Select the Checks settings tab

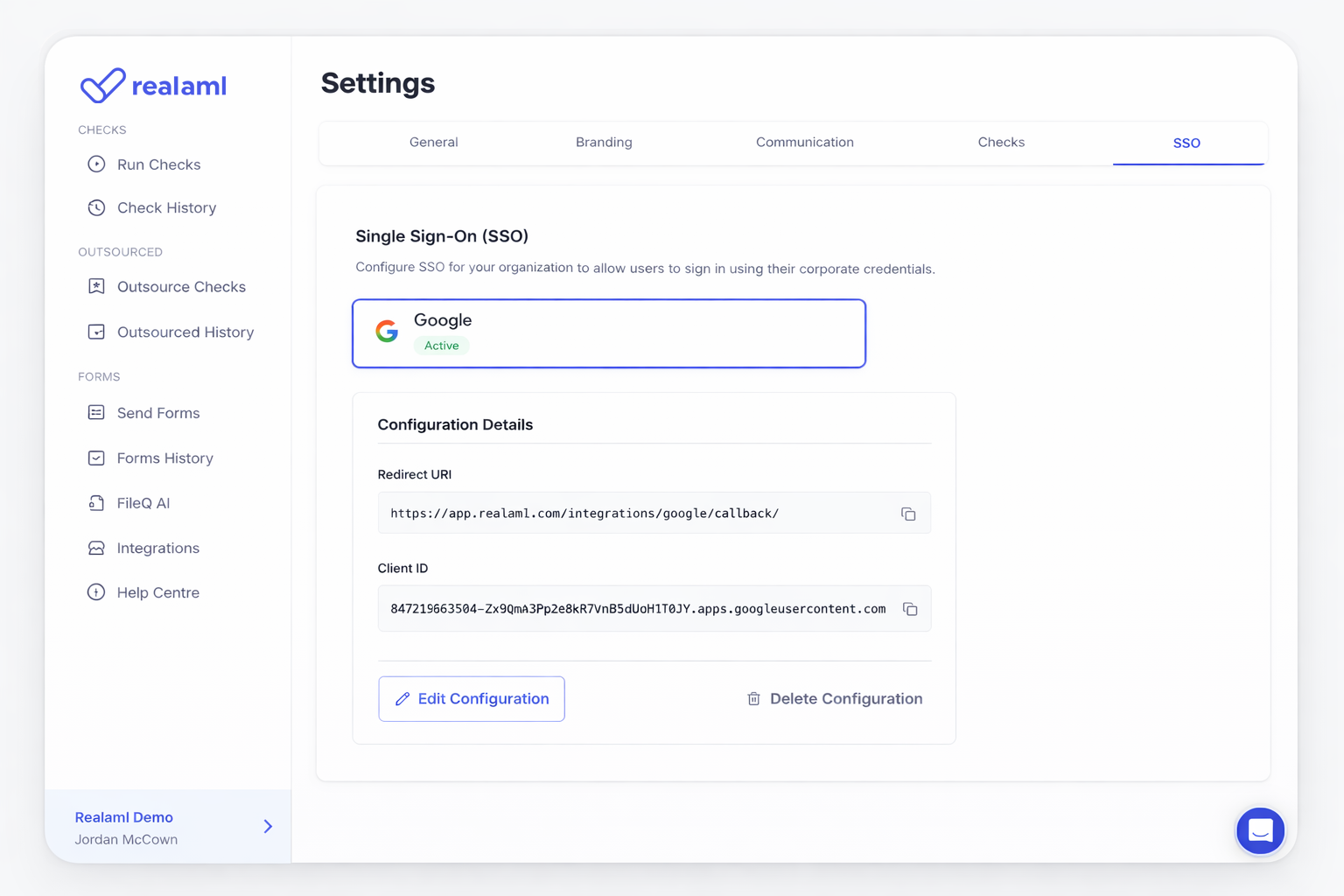point(1001,143)
